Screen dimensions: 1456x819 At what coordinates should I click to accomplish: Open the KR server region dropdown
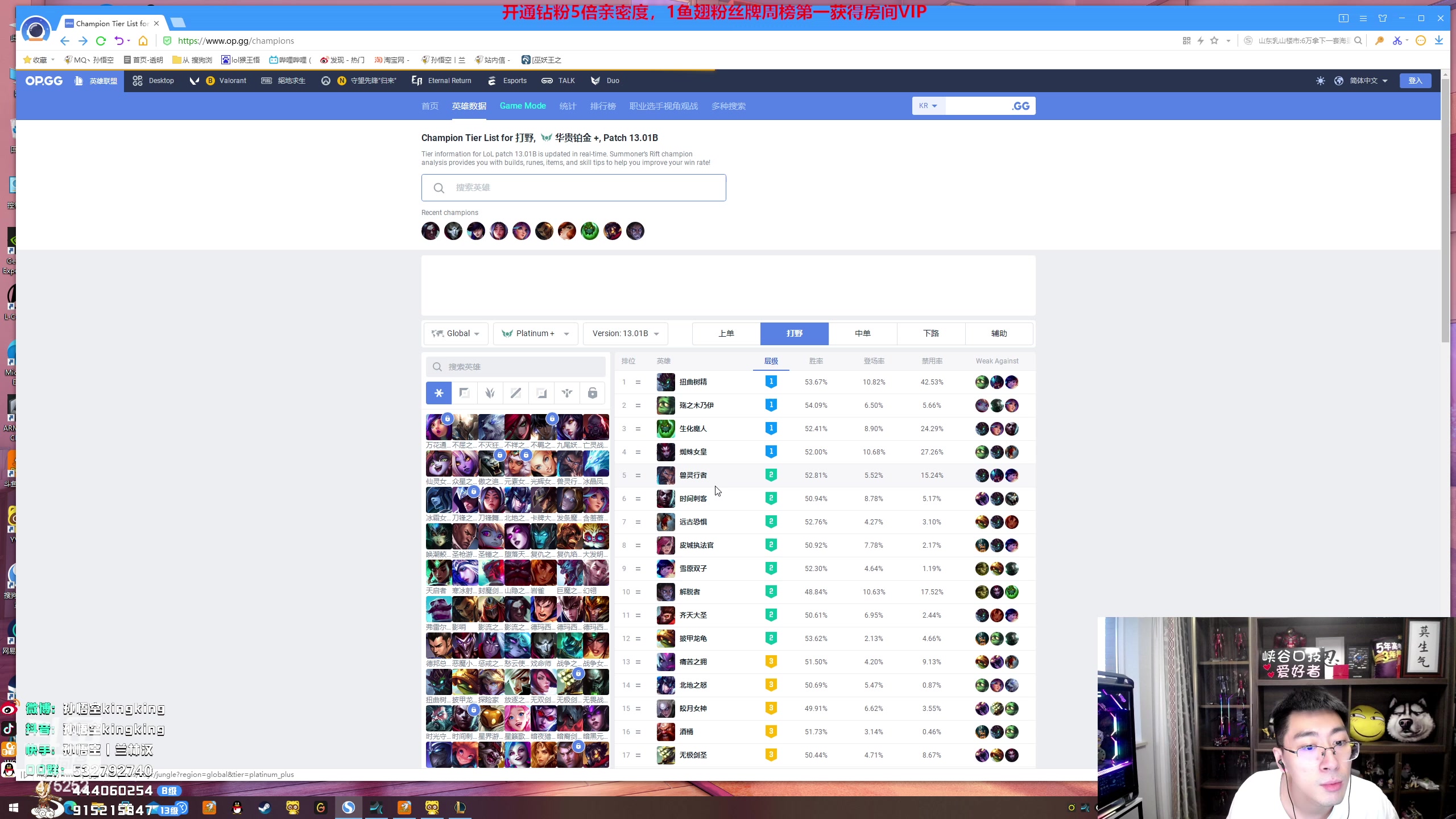click(x=928, y=106)
